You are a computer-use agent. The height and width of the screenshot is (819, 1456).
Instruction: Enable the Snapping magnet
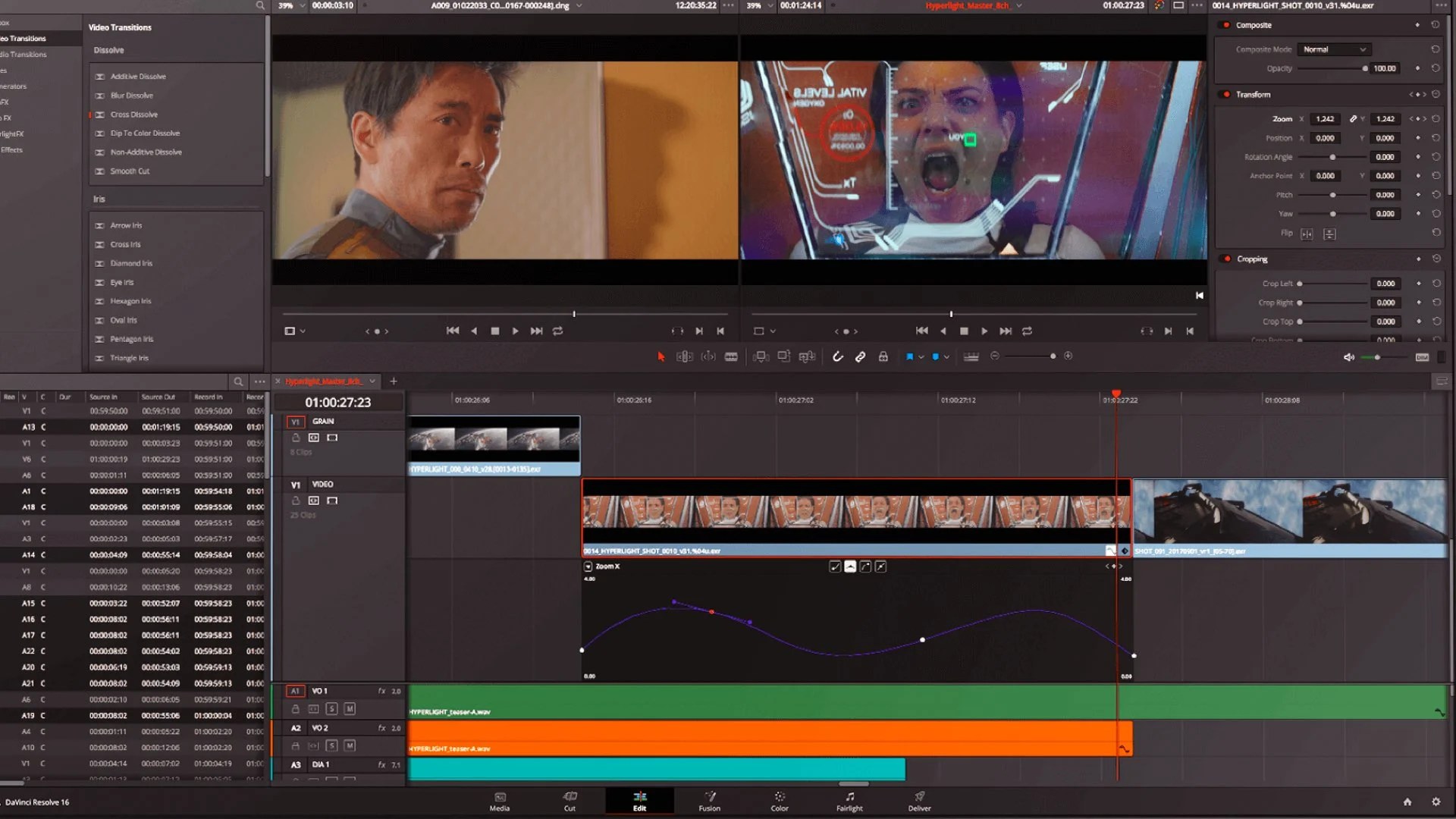pos(838,356)
